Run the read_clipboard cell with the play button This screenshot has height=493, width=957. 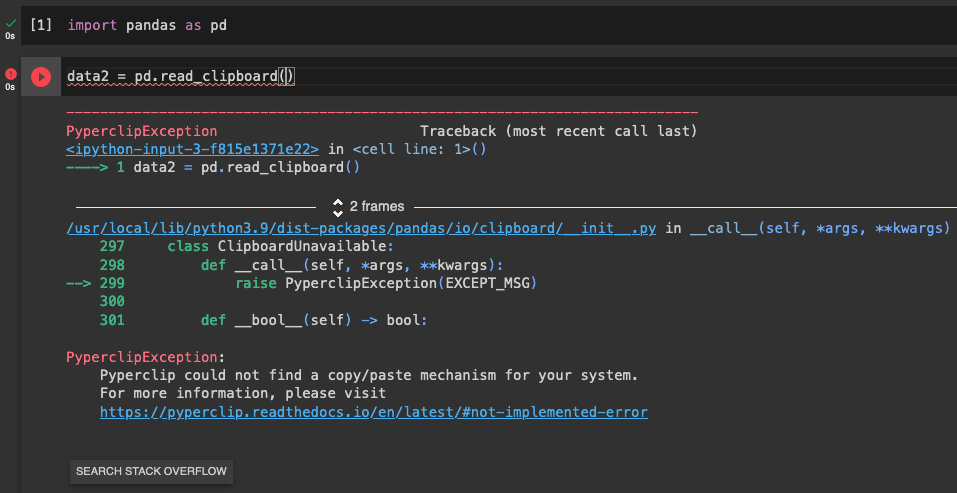[x=41, y=77]
